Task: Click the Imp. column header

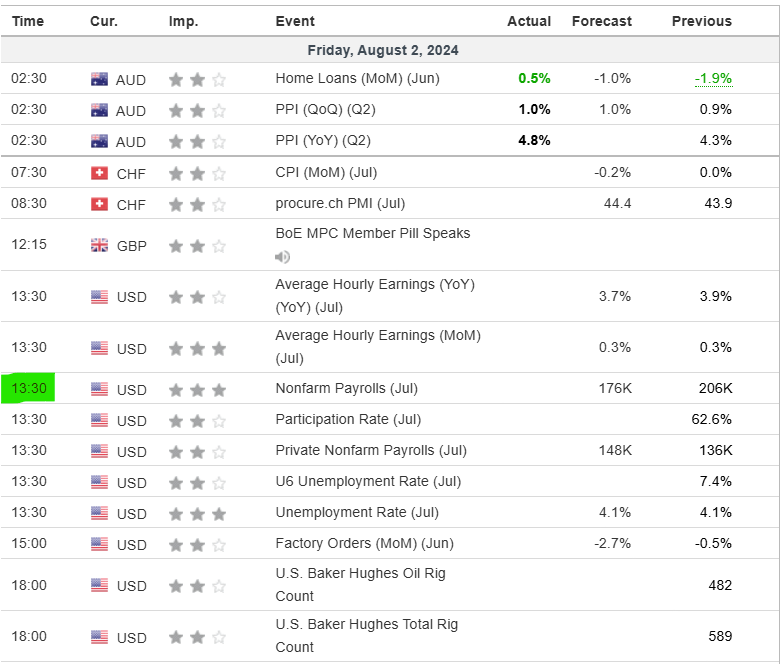Action: pos(183,21)
